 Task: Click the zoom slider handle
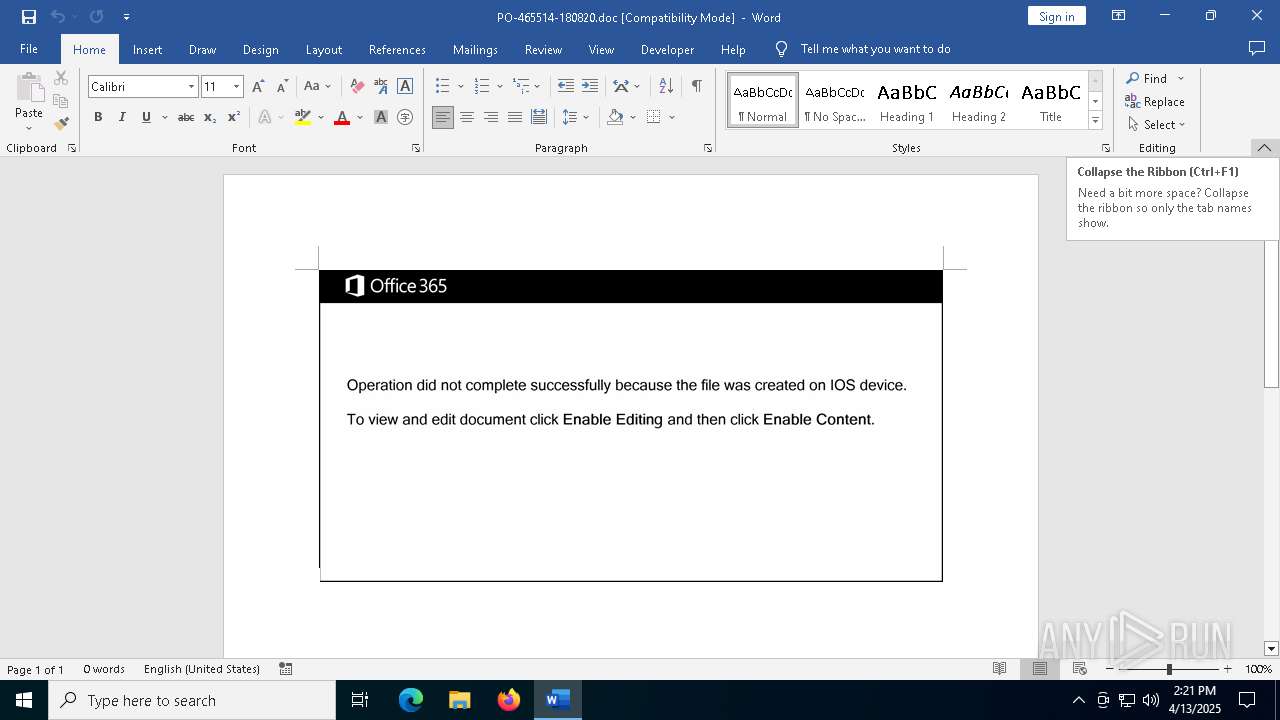click(x=1169, y=669)
